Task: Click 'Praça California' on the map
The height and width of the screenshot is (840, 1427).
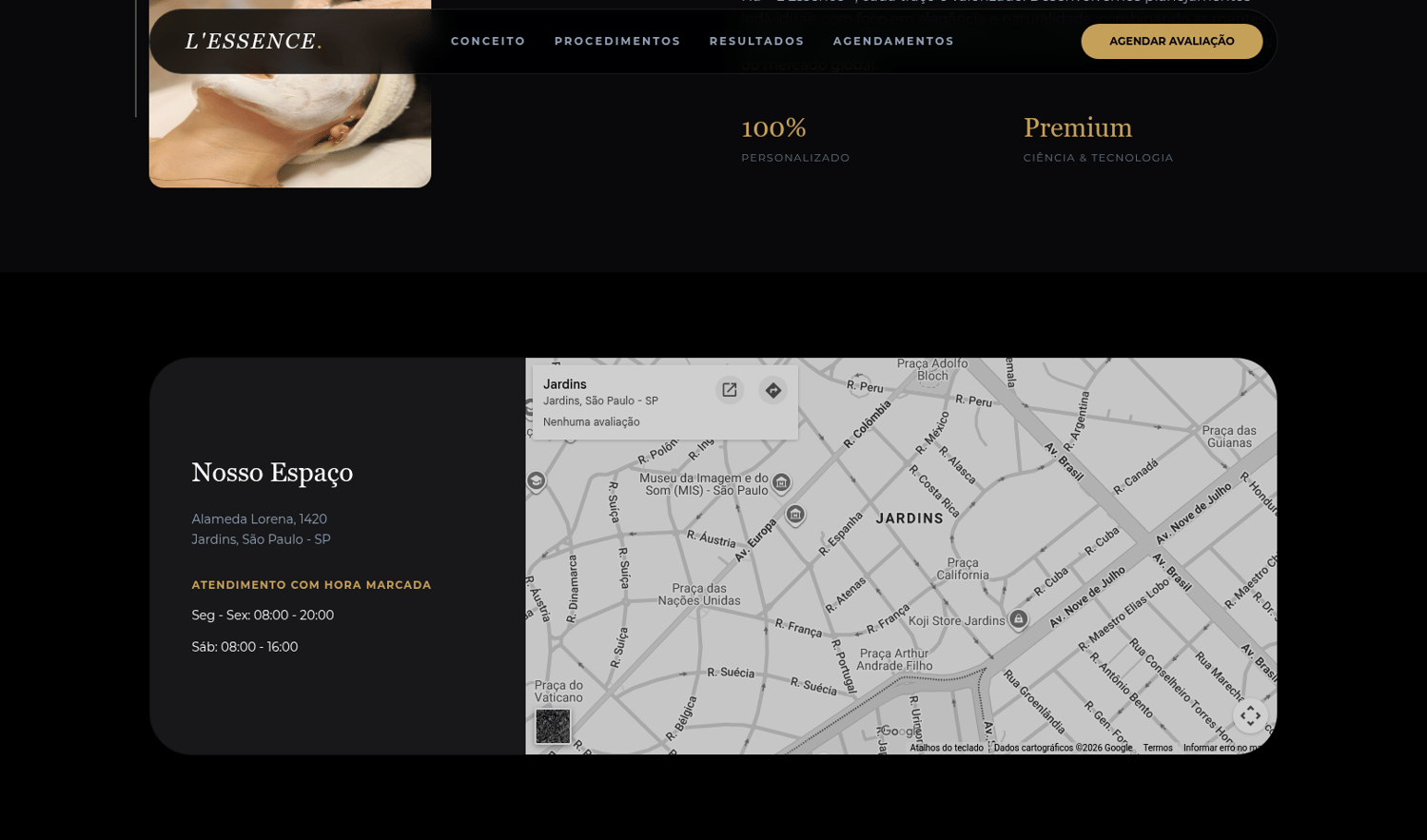Action: [x=963, y=569]
